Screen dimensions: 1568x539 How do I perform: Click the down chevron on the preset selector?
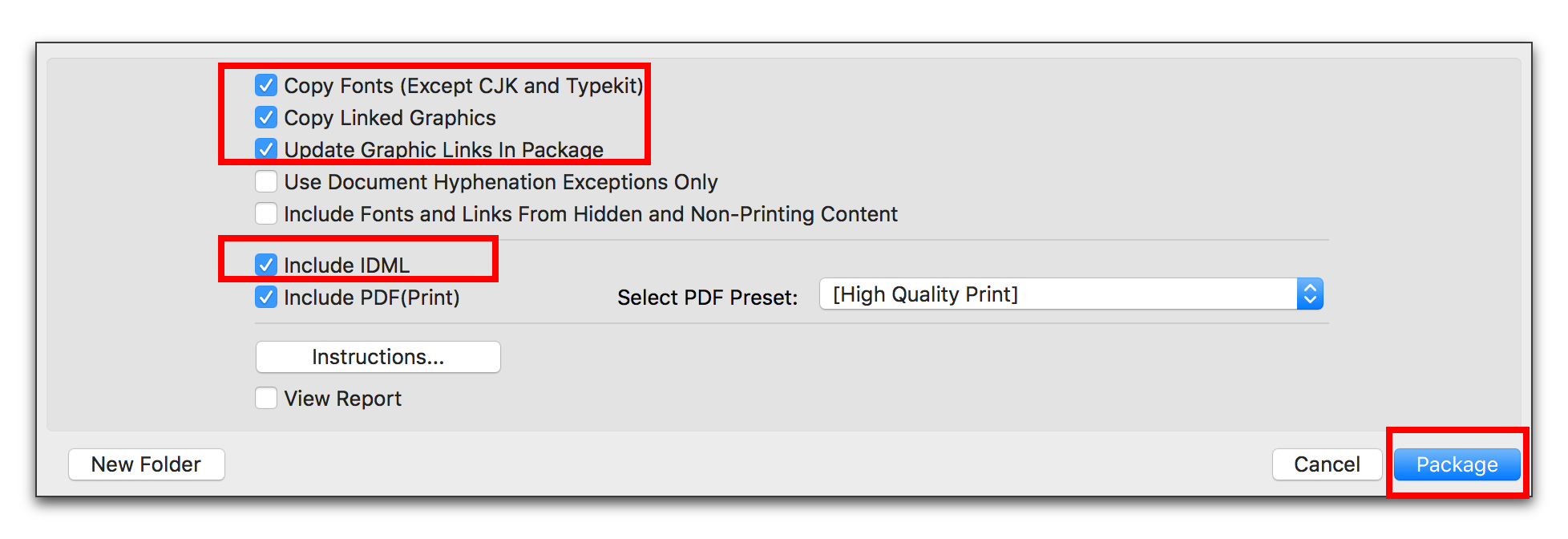1310,299
